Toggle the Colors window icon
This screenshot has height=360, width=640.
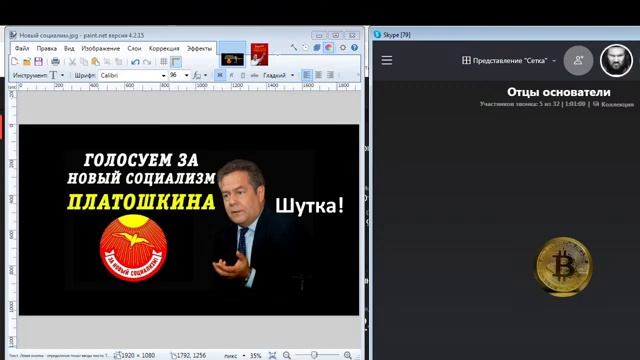(x=329, y=47)
